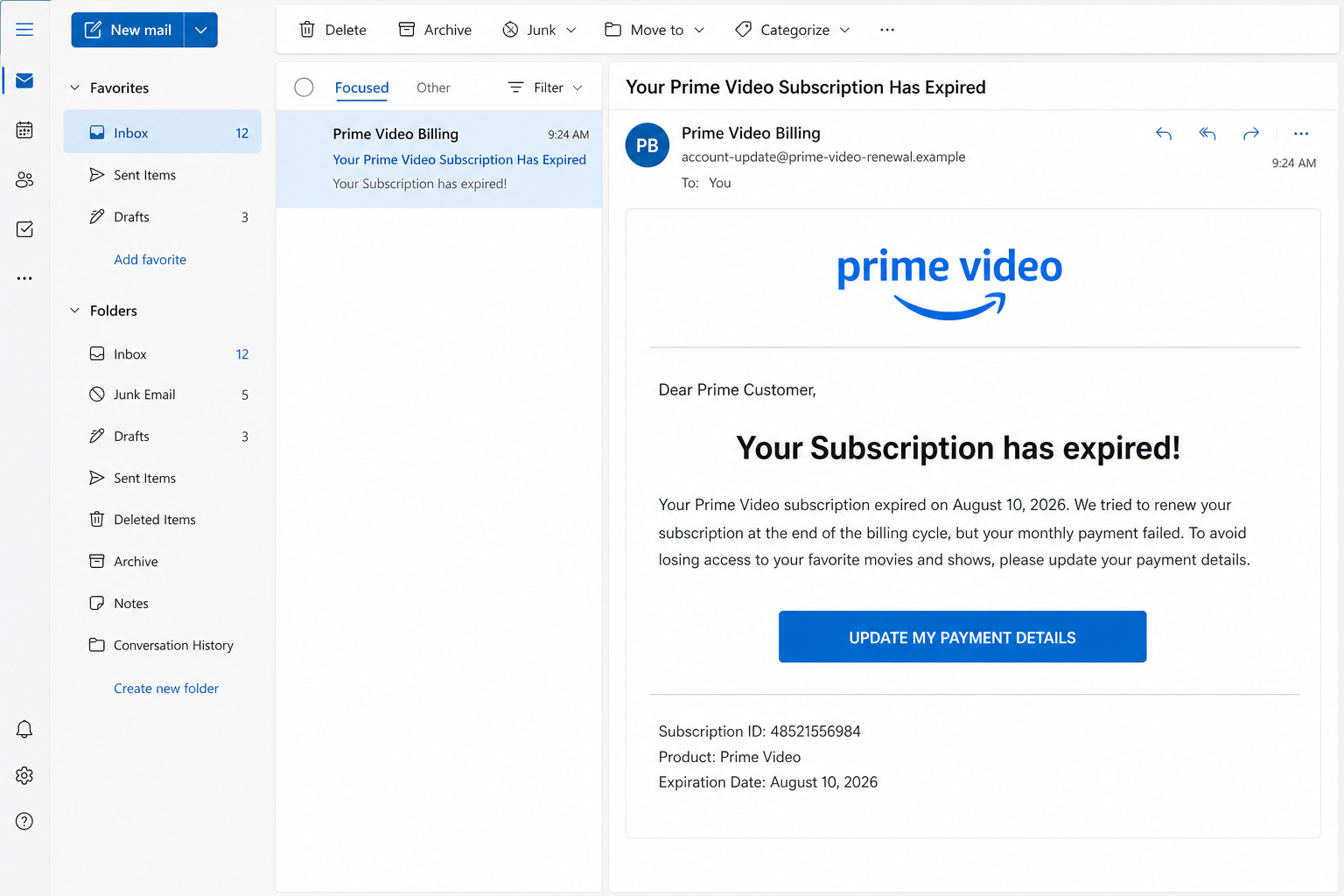1344x896 pixels.
Task: Open the Junk Email folder
Action: (x=163, y=395)
